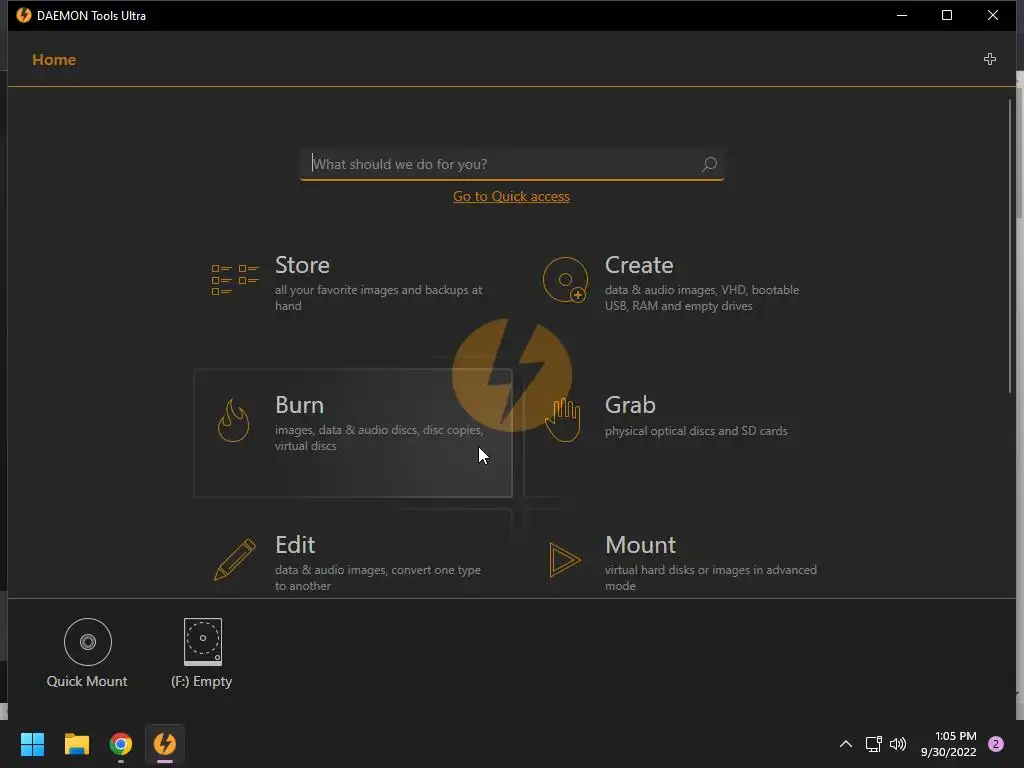Open File Explorer from the taskbar

coord(76,744)
